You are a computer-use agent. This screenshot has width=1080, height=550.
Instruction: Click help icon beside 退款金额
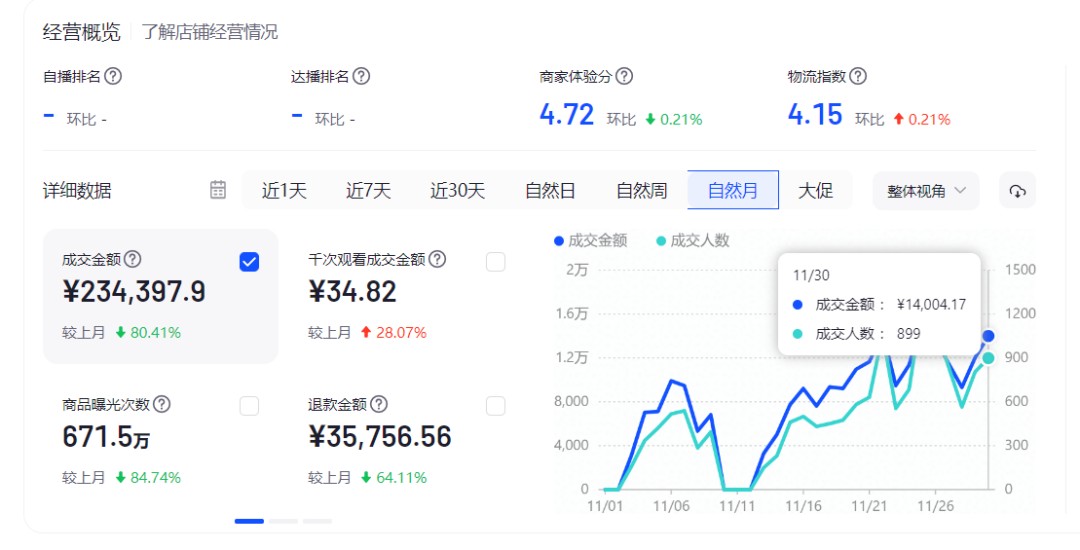click(x=378, y=404)
